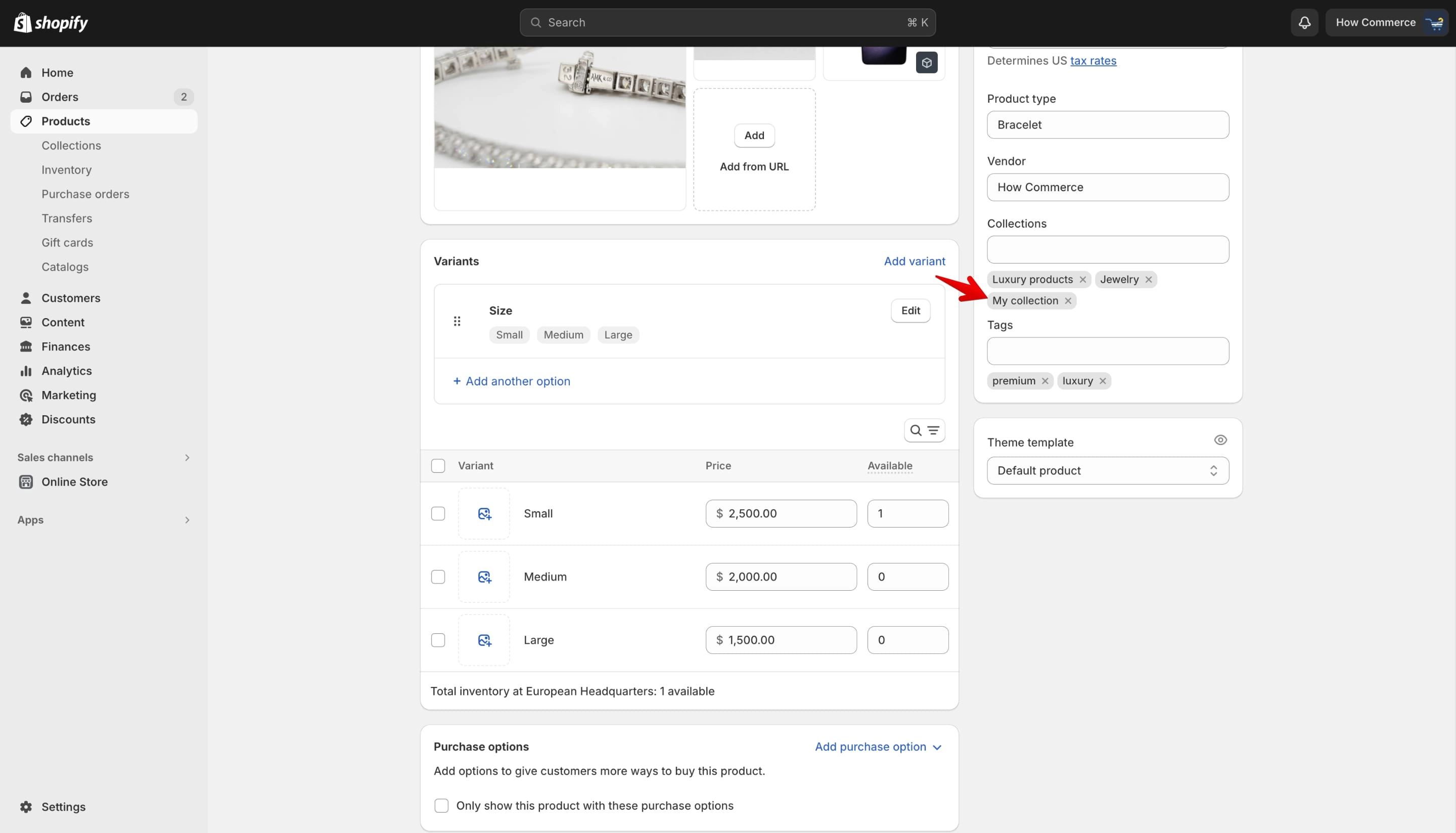Remove the My collection chip
Viewport: 1456px width, 833px height.
[x=1068, y=301]
